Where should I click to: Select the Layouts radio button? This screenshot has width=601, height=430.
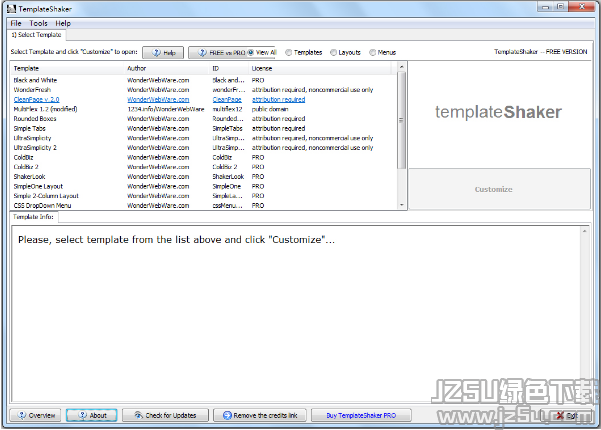click(333, 53)
